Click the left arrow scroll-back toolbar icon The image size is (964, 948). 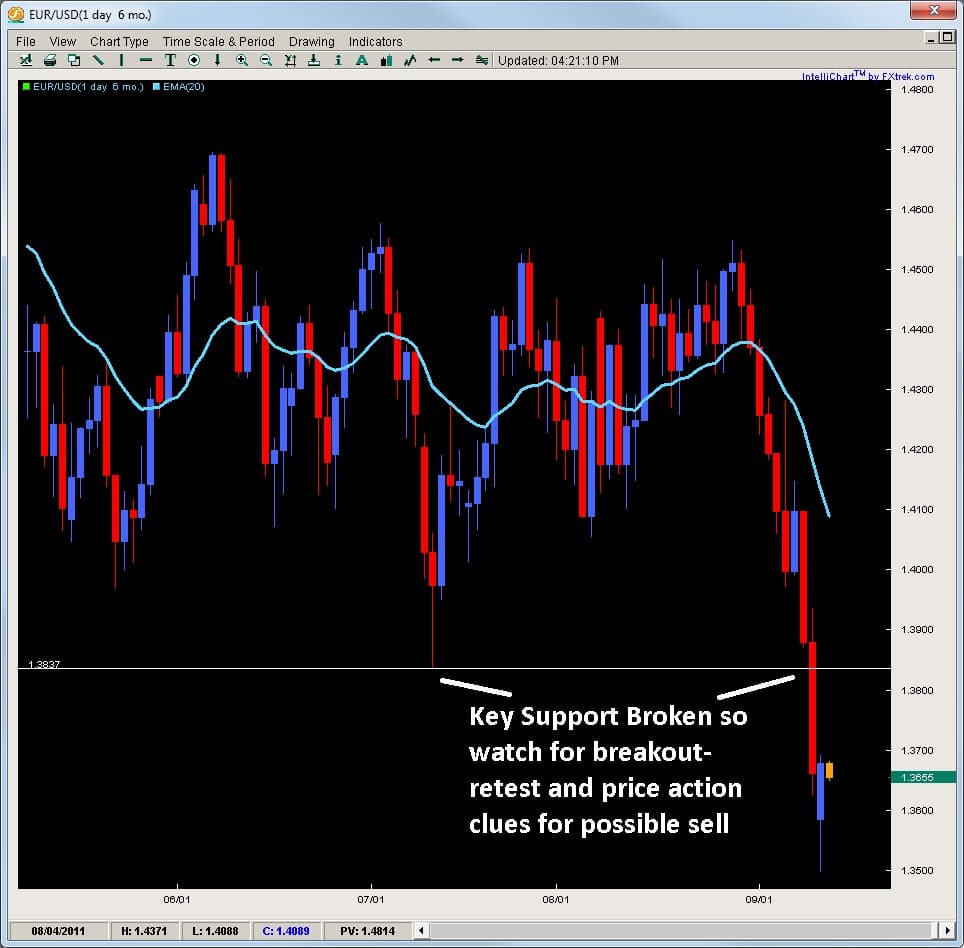tap(434, 60)
